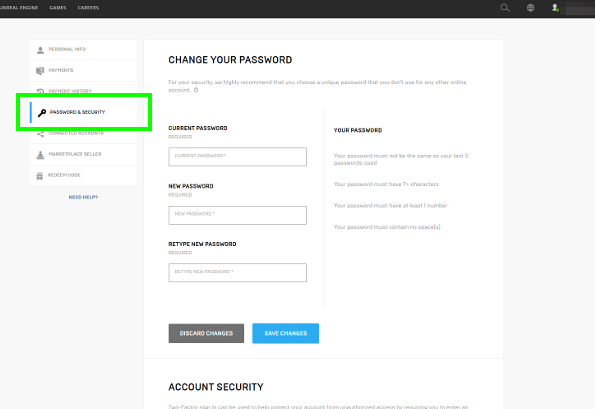Open the user account profile icon
This screenshot has width=595, height=409.
[x=555, y=8]
